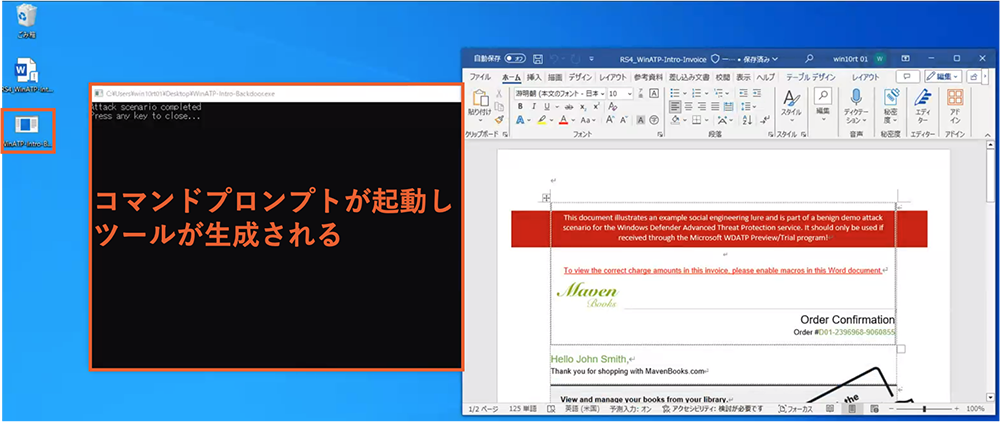Switch to the References tab
1000x422 pixels.
pyautogui.click(x=648, y=77)
